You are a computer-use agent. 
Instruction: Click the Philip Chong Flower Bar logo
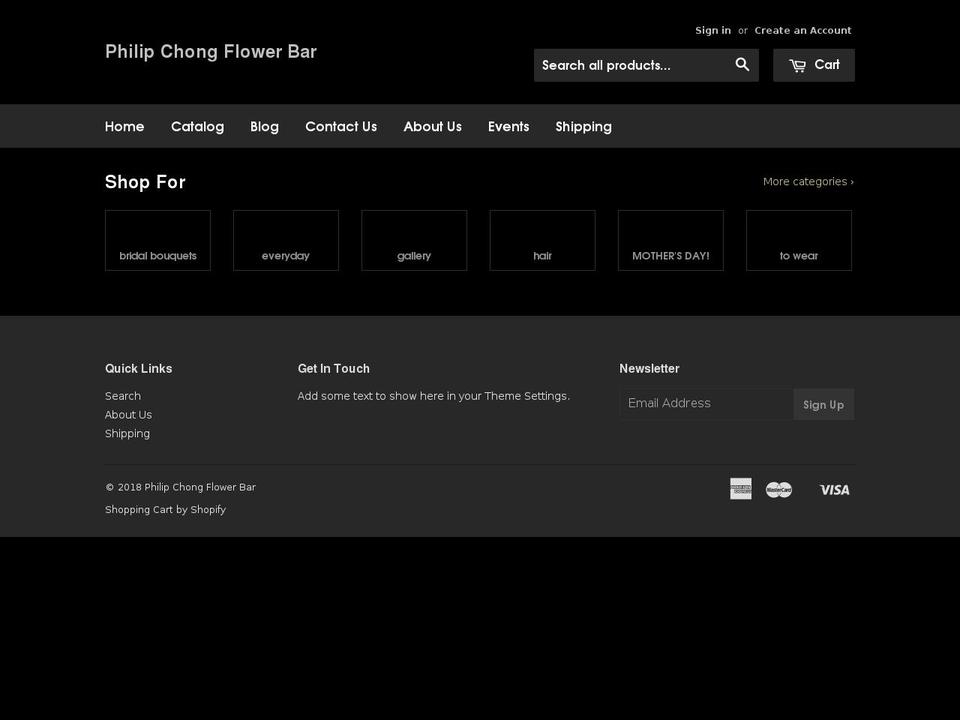pos(211,51)
